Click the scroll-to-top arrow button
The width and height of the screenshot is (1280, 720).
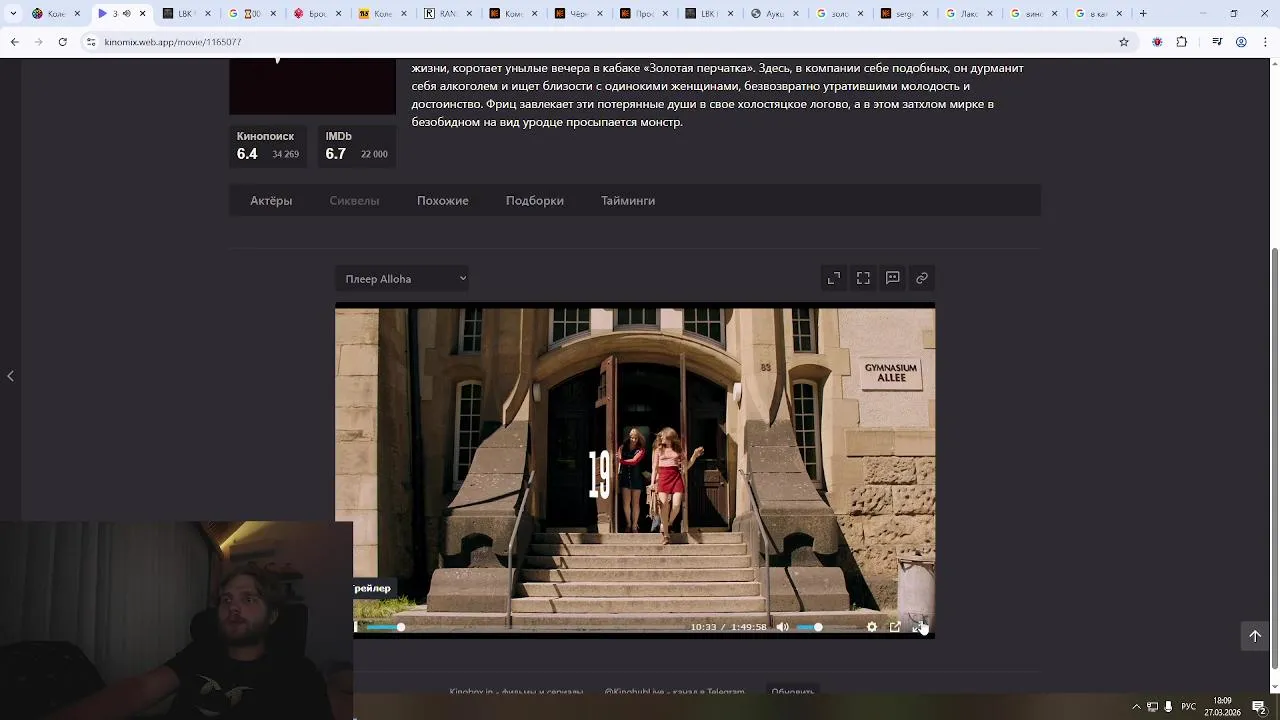click(x=1255, y=636)
